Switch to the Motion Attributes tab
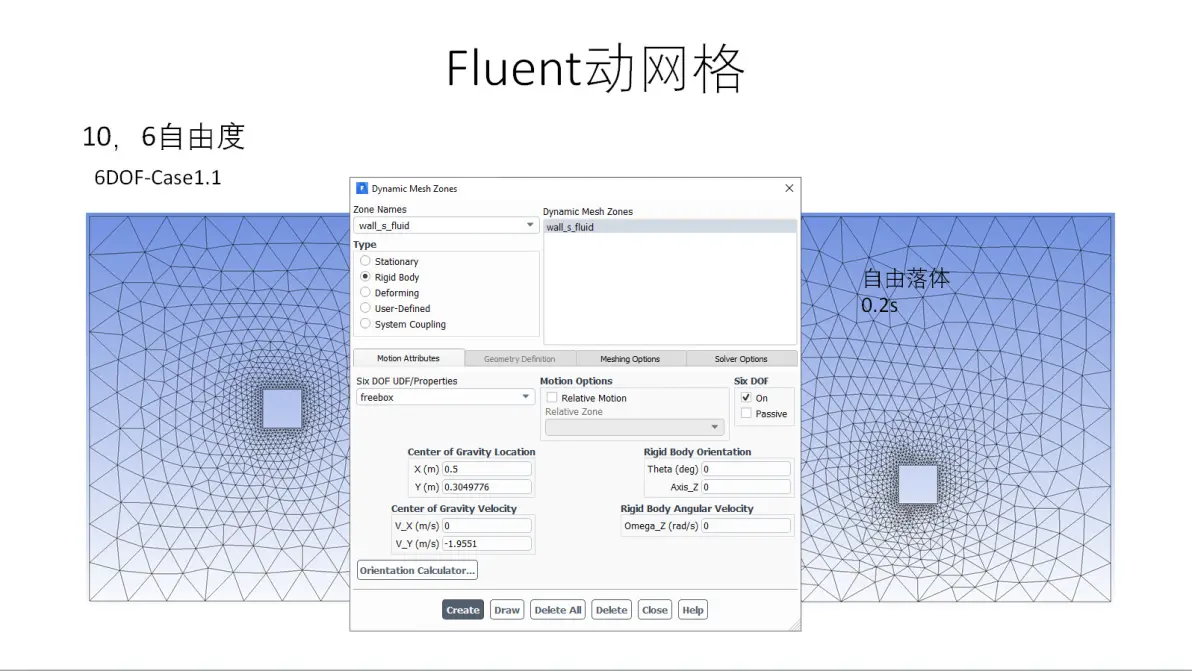 click(408, 359)
